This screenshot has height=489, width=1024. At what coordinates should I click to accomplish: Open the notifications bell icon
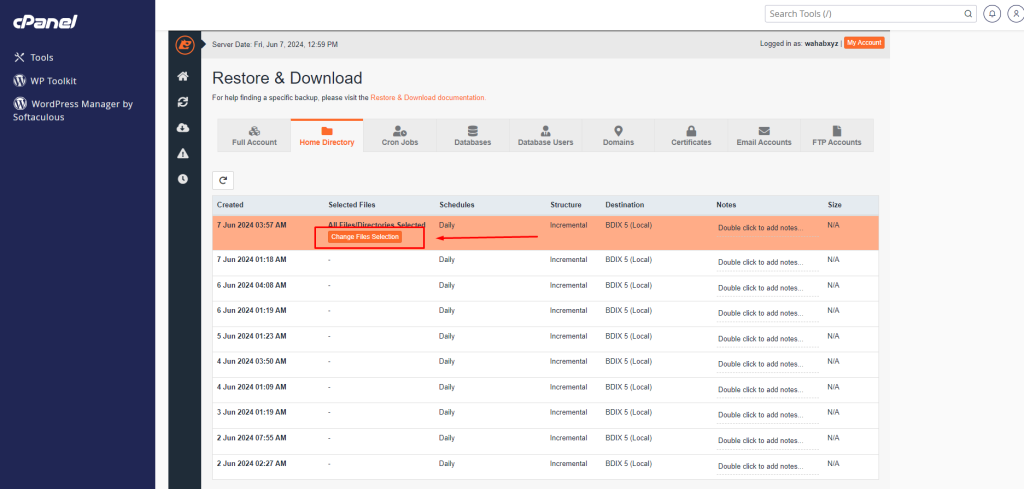tap(992, 14)
